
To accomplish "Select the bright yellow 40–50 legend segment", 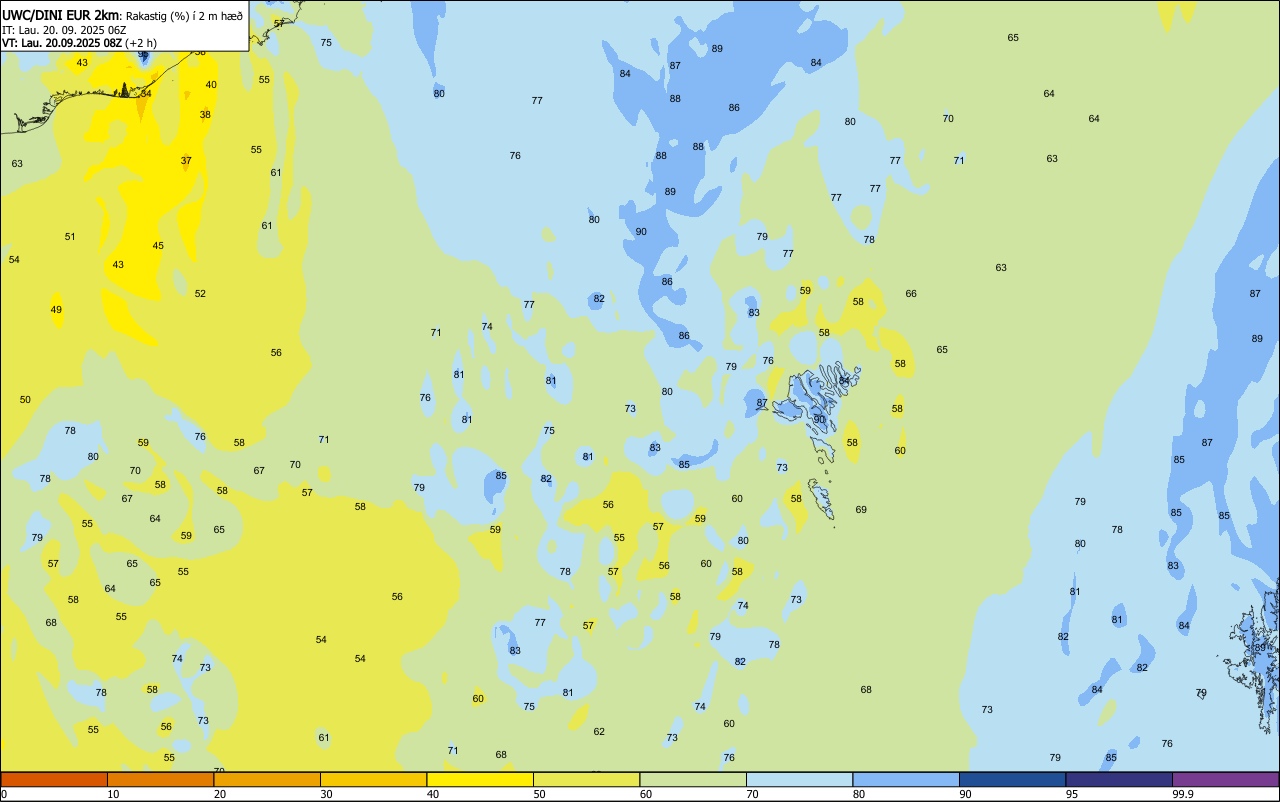I will click(x=480, y=779).
